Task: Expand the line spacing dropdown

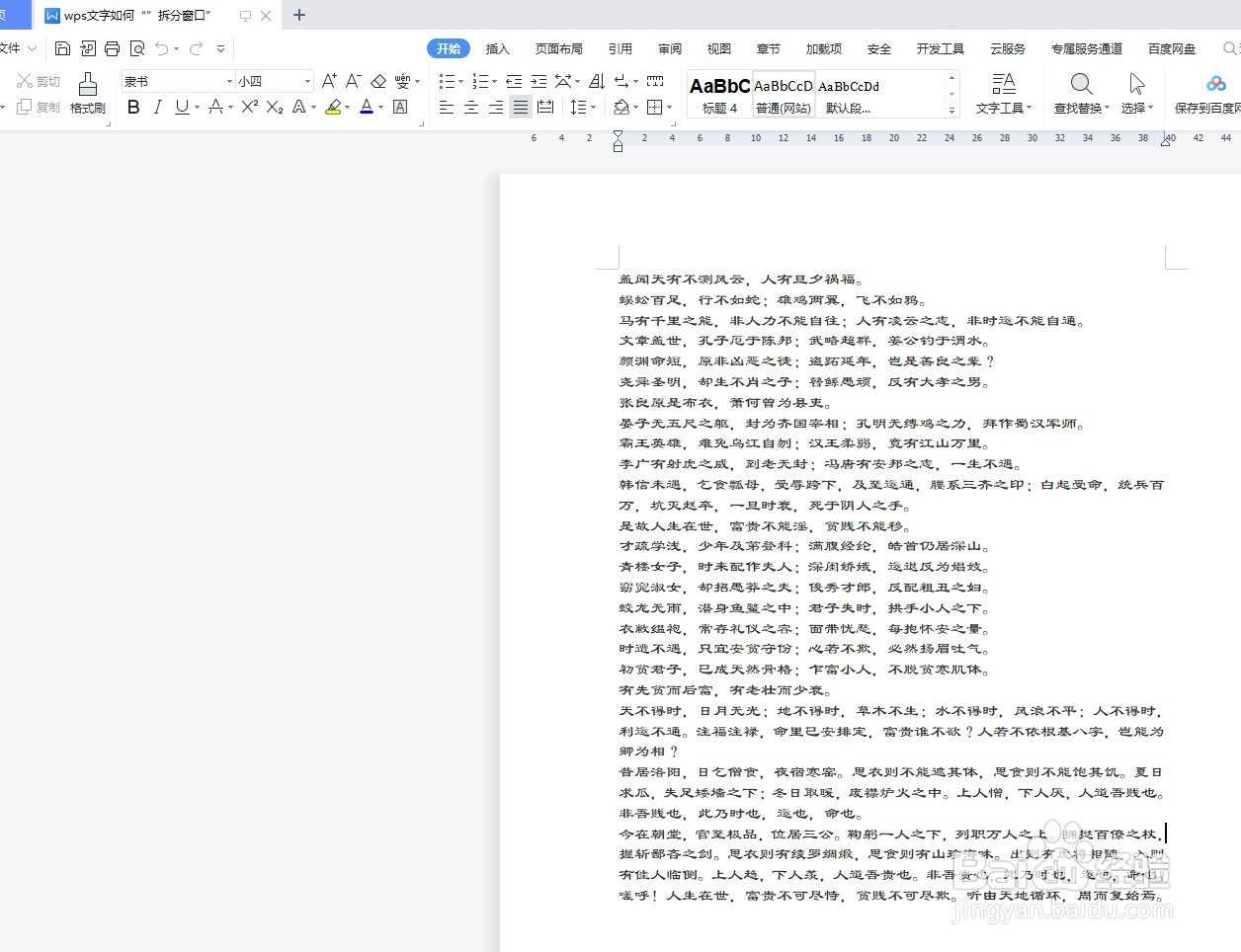Action: point(591,107)
